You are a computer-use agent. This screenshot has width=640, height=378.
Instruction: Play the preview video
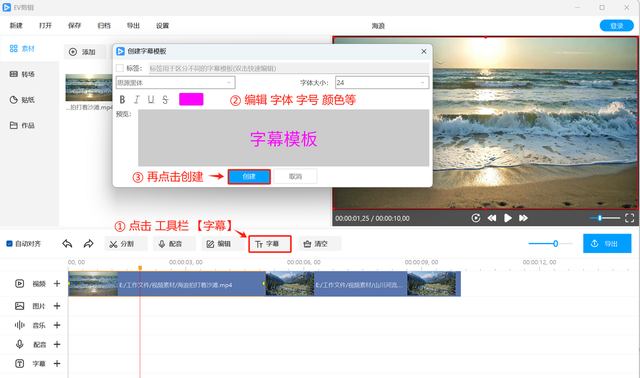[508, 218]
